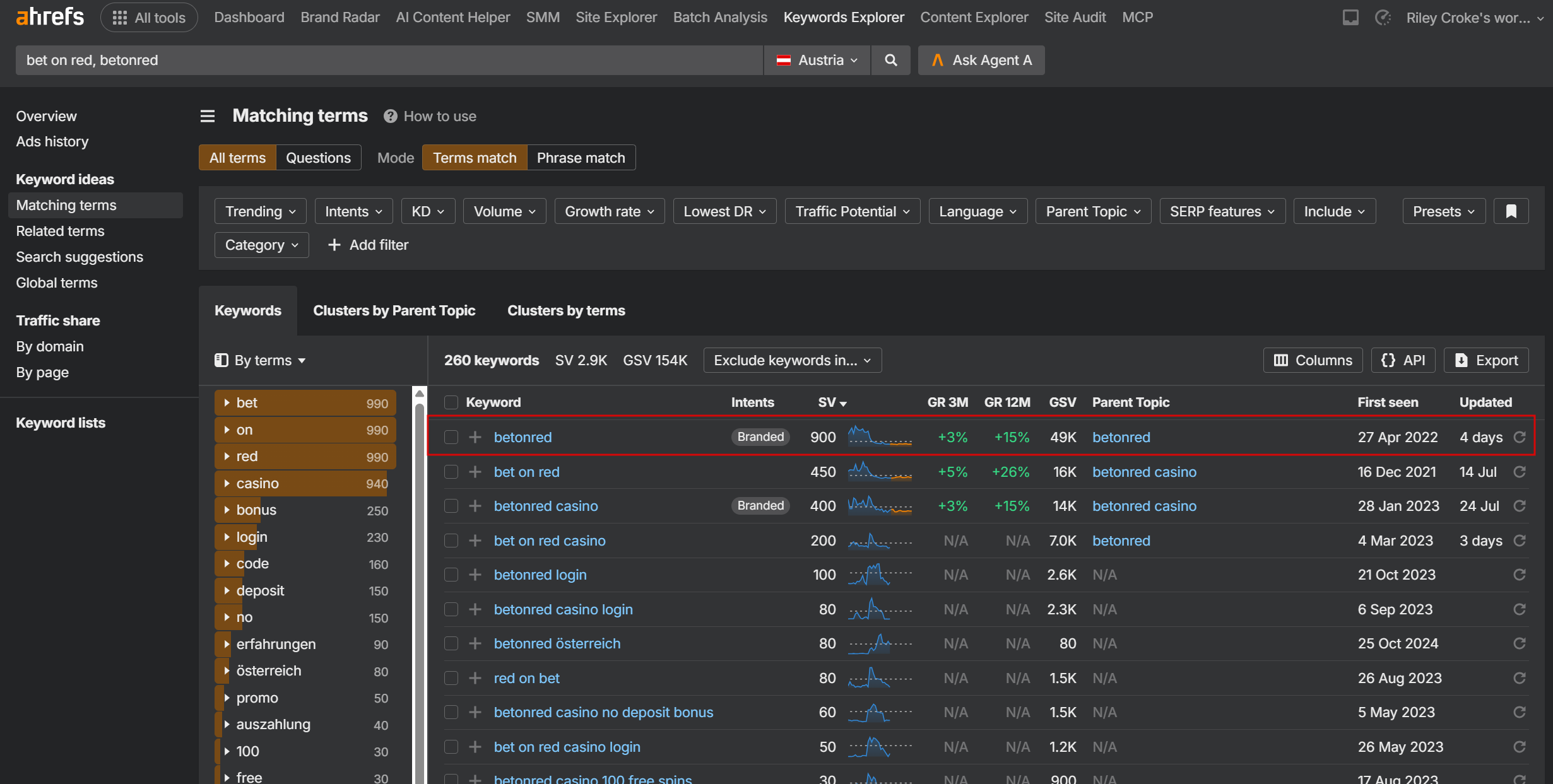Screen dimensions: 1553x784
Task: Click the keyword search input field
Action: pyautogui.click(x=389, y=60)
